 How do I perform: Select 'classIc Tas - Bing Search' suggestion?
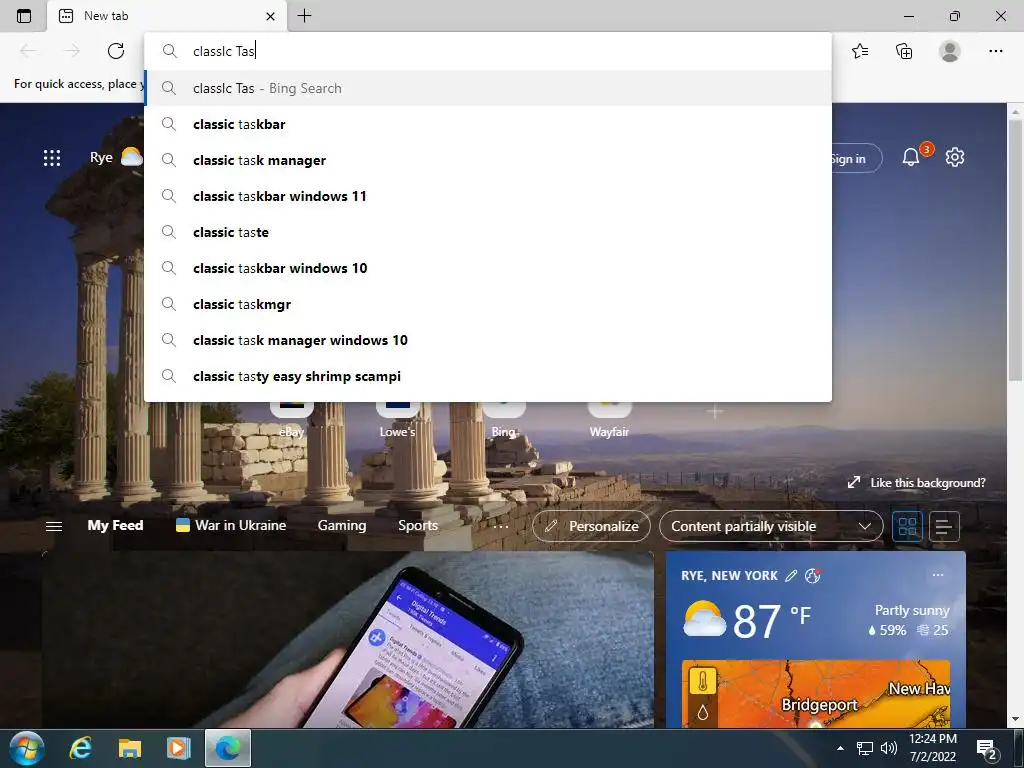click(x=487, y=88)
